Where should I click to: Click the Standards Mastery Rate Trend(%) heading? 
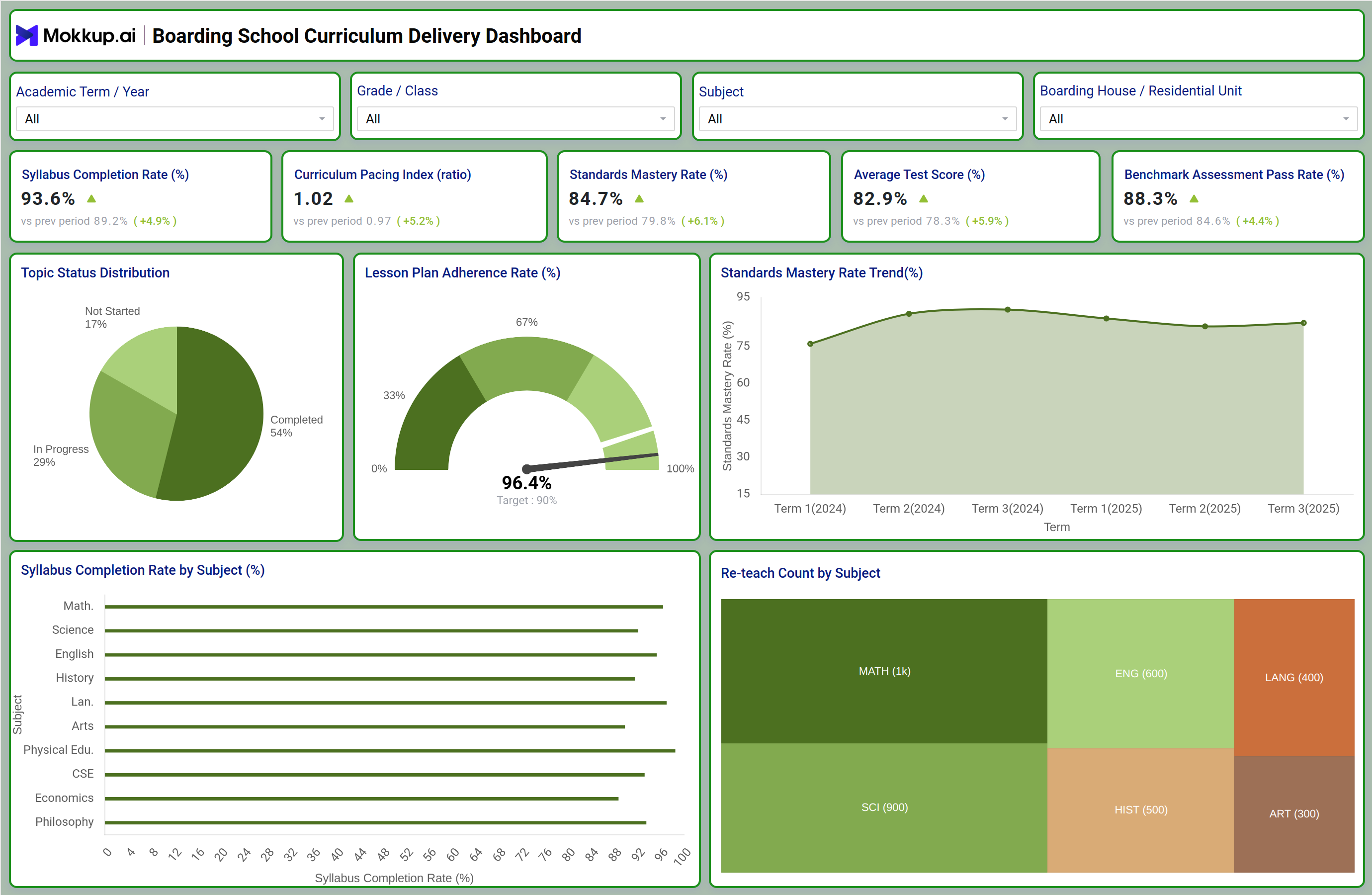[822, 273]
